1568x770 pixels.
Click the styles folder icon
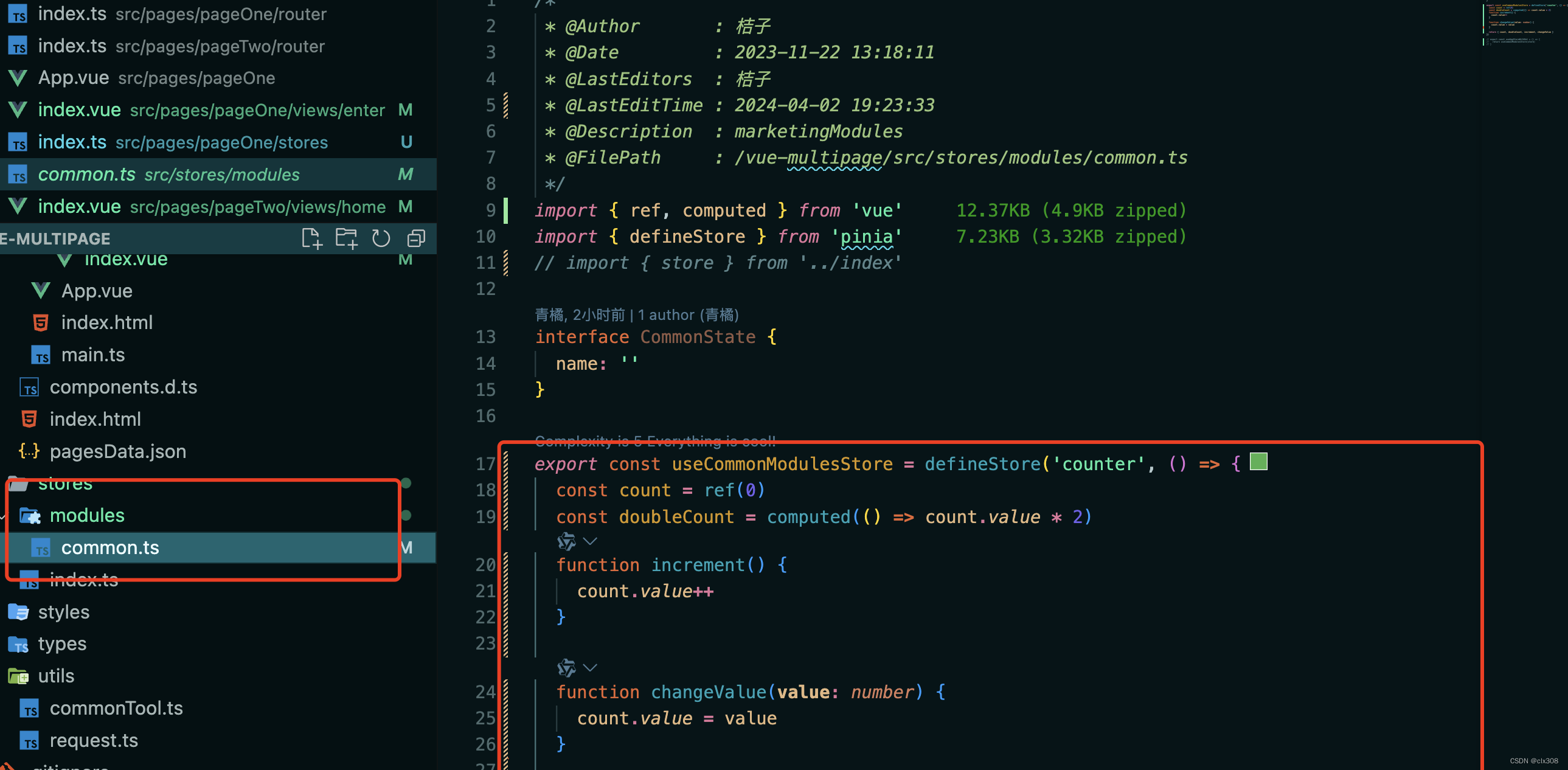18,612
